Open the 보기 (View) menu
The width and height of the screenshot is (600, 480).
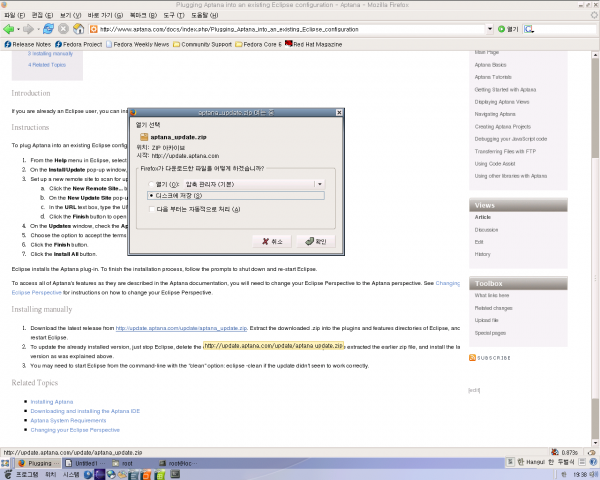point(70,15)
